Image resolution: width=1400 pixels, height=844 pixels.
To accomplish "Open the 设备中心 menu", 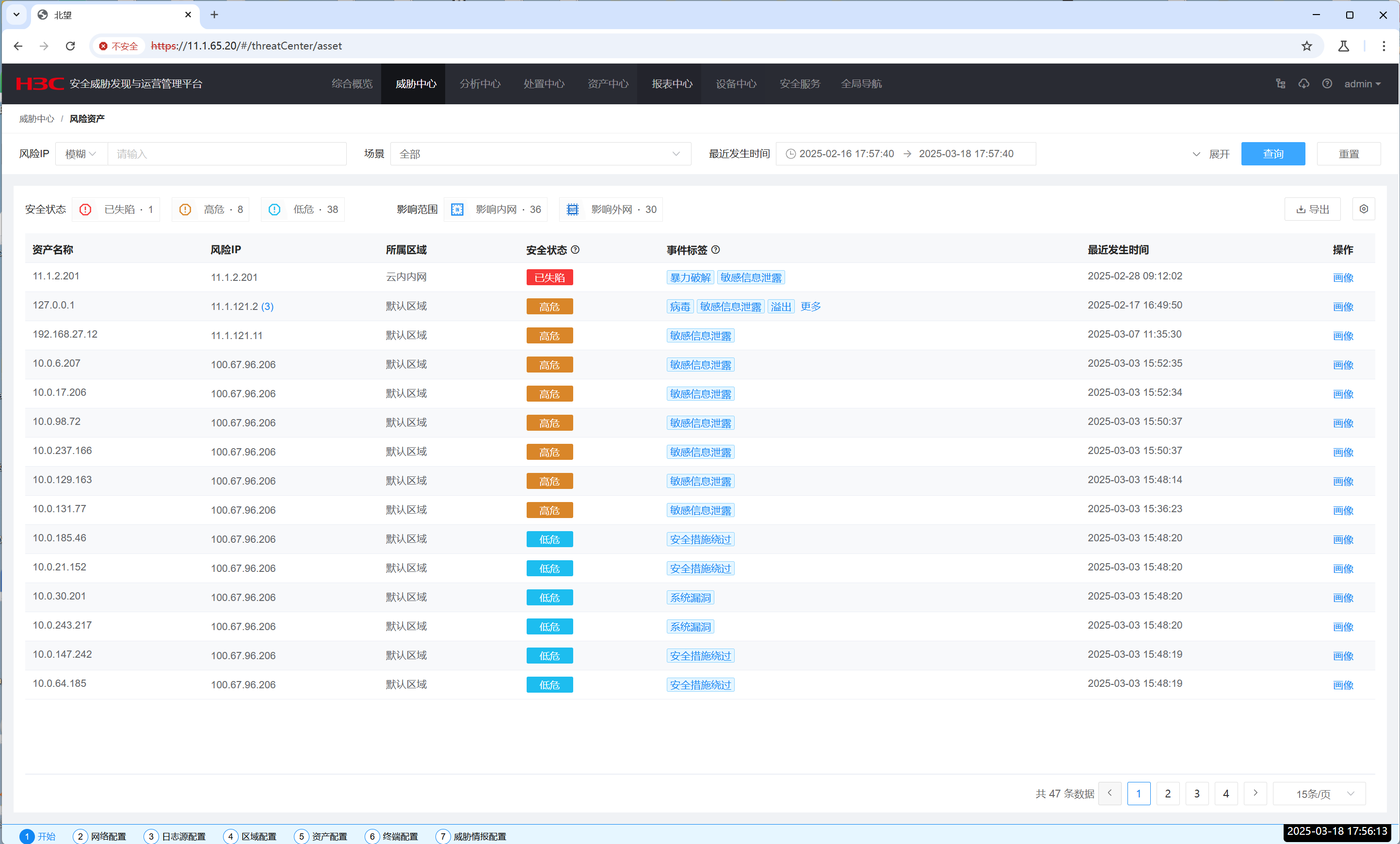I will [x=736, y=83].
